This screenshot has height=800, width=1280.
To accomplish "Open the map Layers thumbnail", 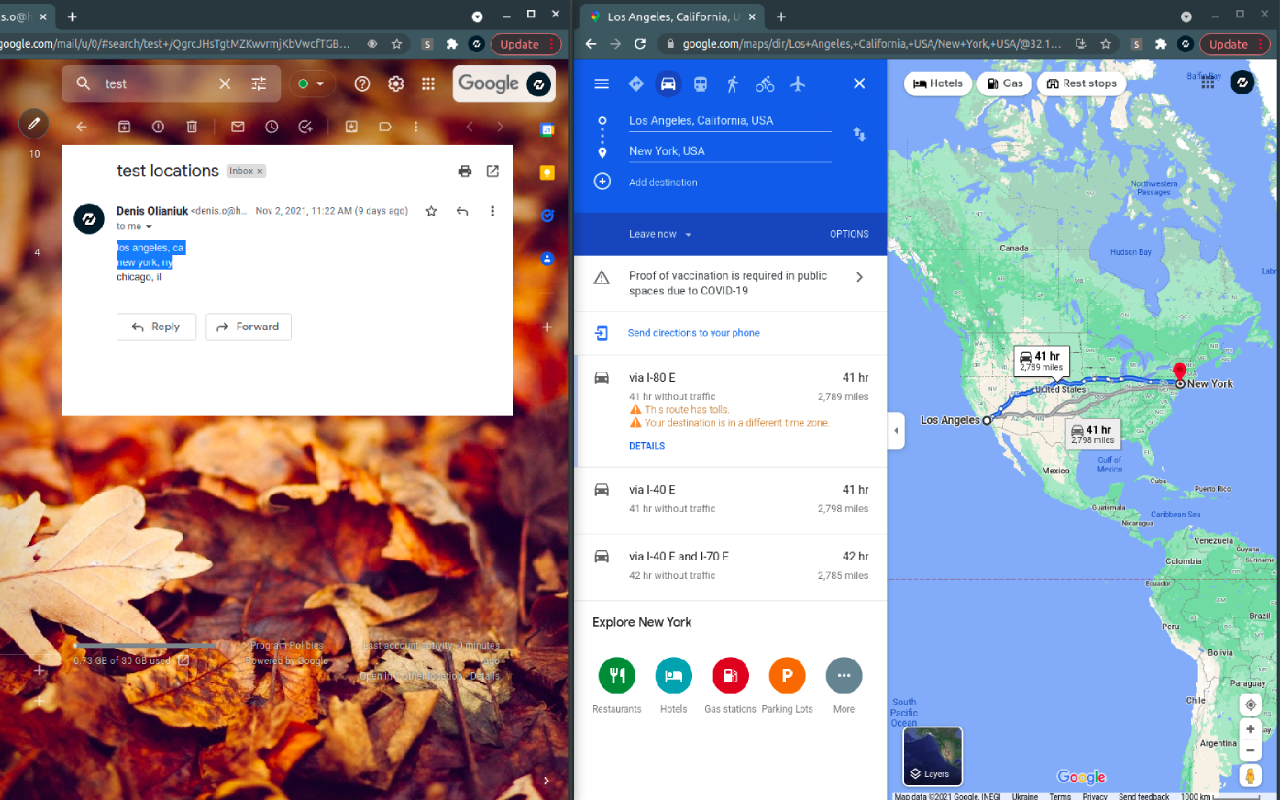I will 933,756.
